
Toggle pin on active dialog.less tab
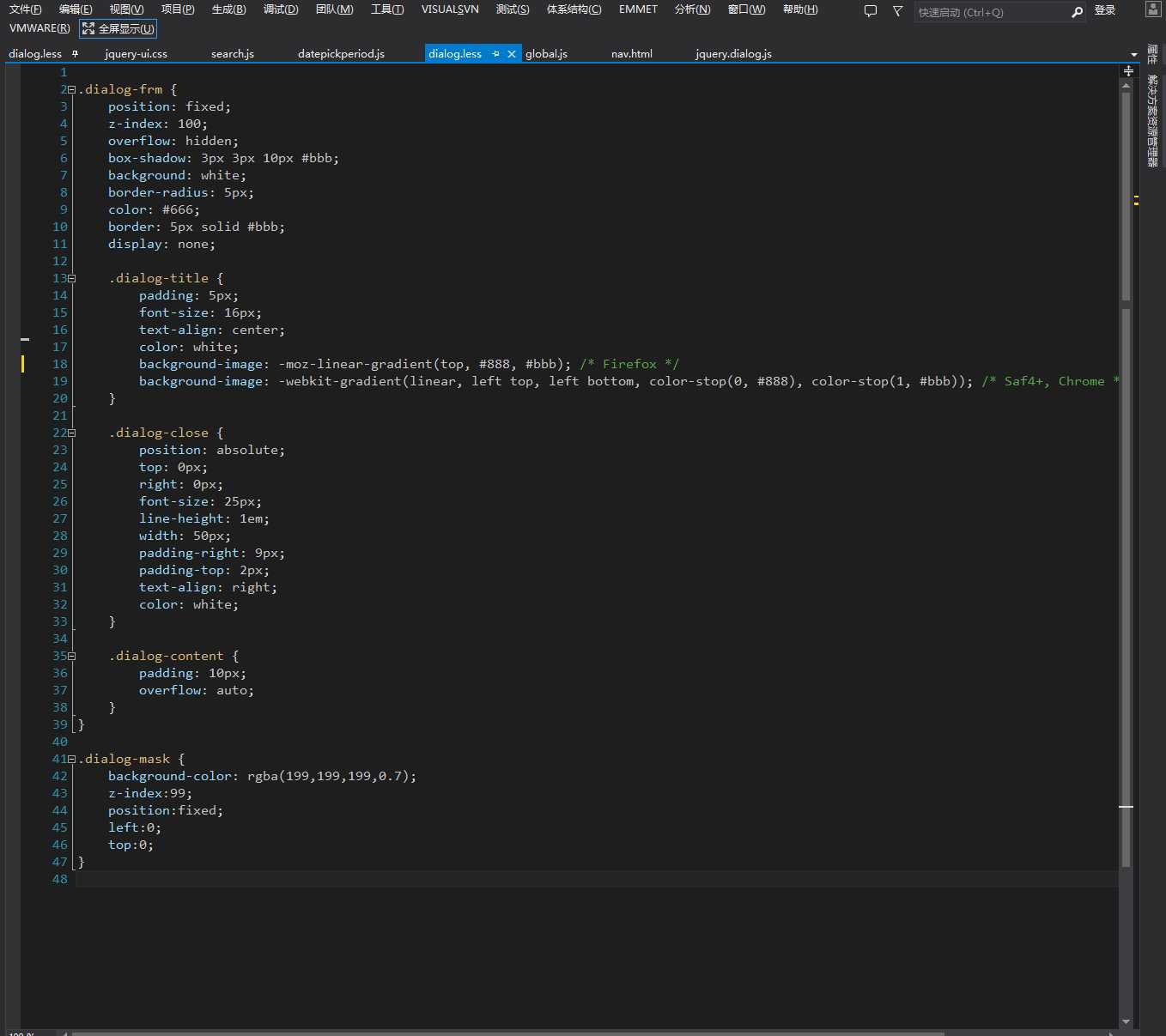coord(495,53)
